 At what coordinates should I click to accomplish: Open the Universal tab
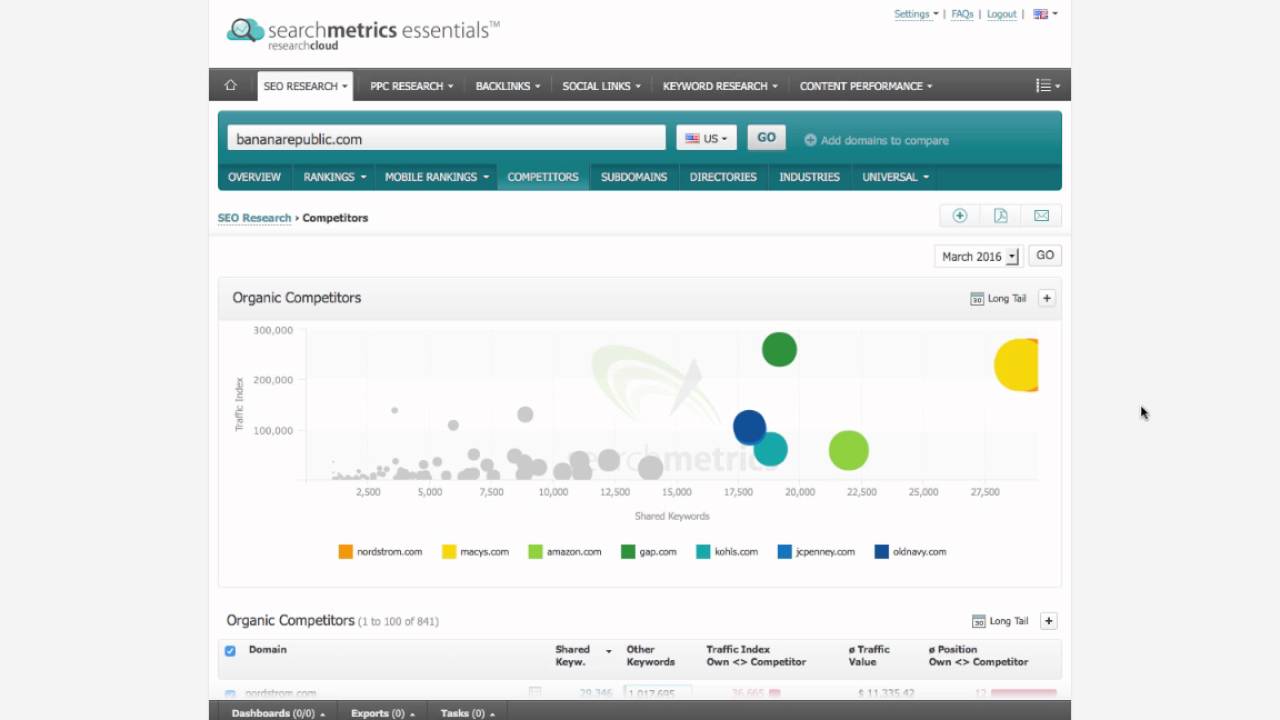895,177
